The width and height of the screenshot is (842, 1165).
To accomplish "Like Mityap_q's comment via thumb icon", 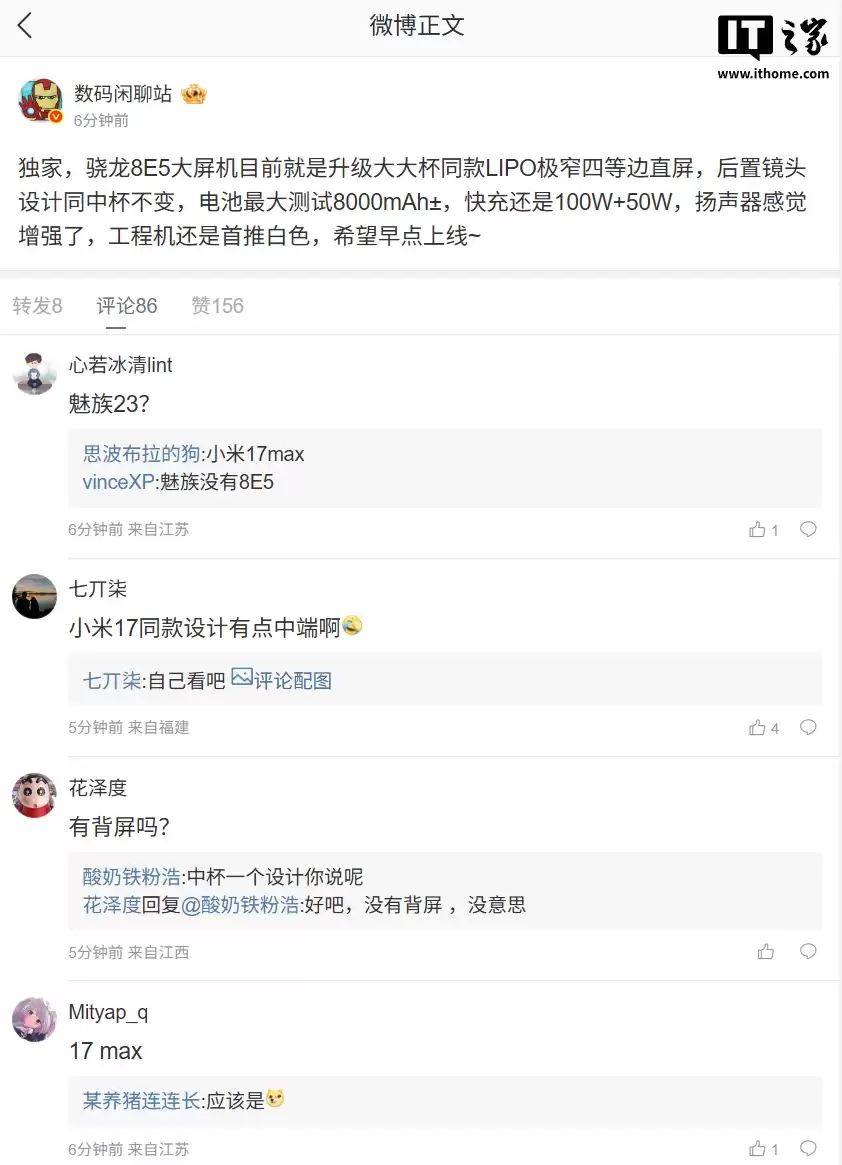I will click(756, 1148).
